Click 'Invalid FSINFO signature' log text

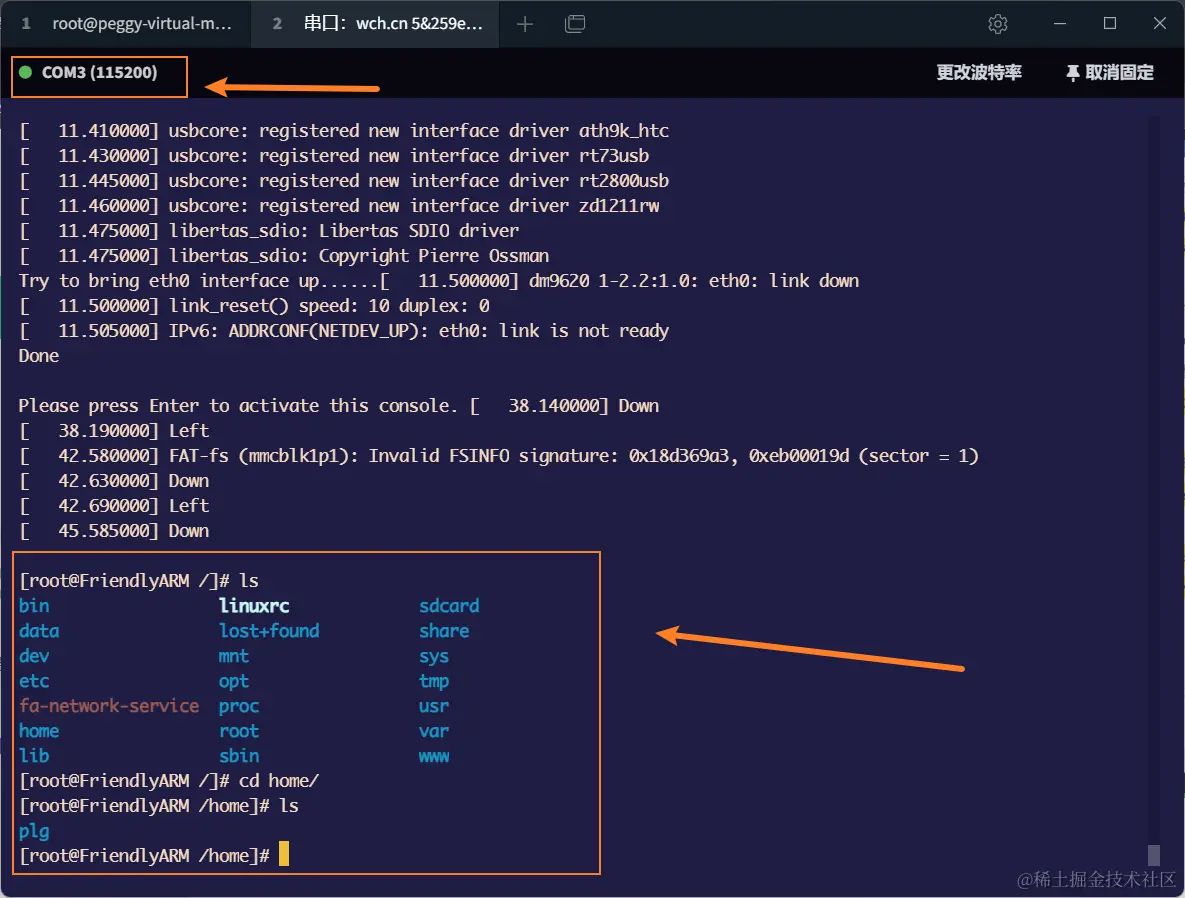pyautogui.click(x=493, y=455)
